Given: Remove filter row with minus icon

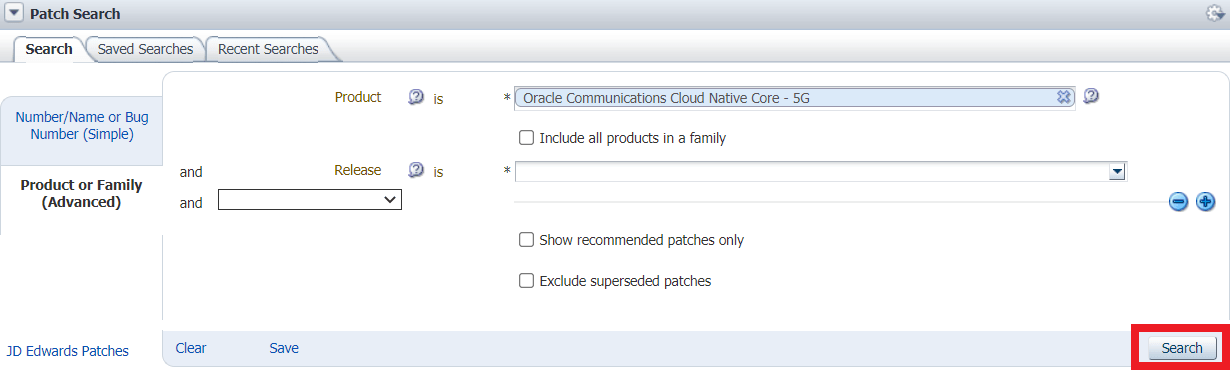Looking at the screenshot, I should tap(1179, 202).
